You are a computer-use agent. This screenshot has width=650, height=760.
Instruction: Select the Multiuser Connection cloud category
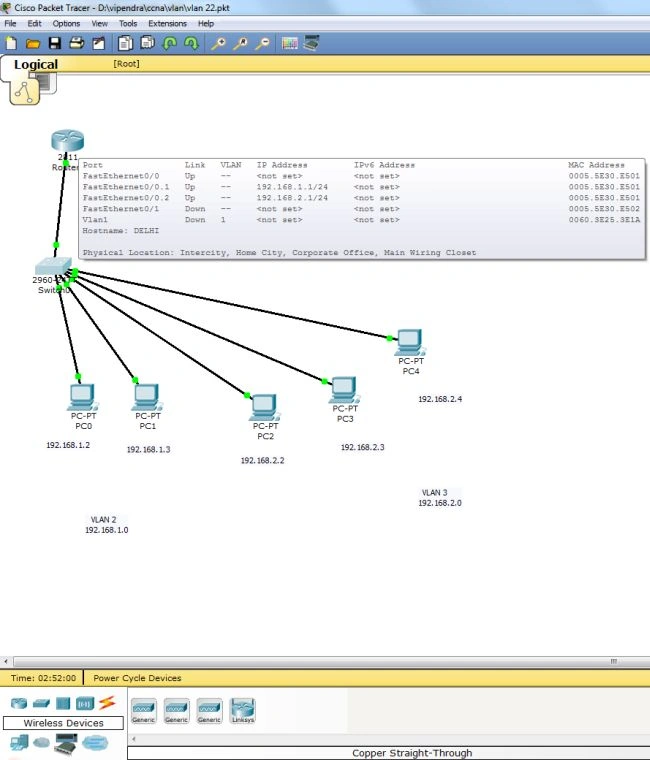pyautogui.click(x=95, y=743)
